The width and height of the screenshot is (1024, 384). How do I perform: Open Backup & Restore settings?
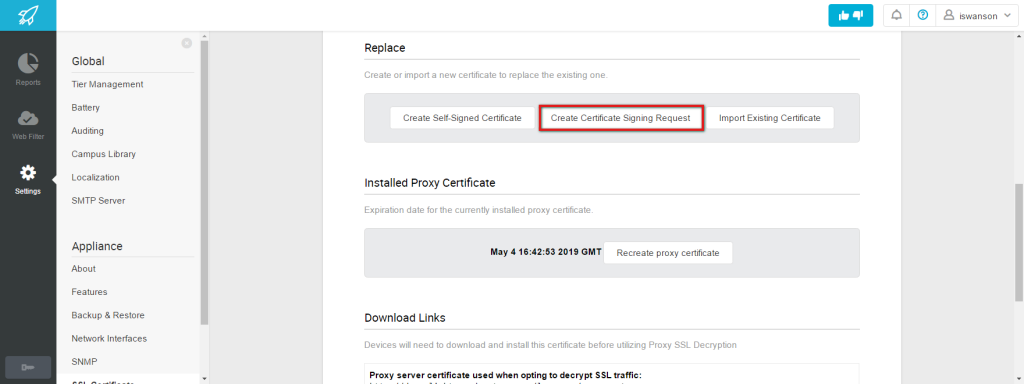[x=108, y=315]
